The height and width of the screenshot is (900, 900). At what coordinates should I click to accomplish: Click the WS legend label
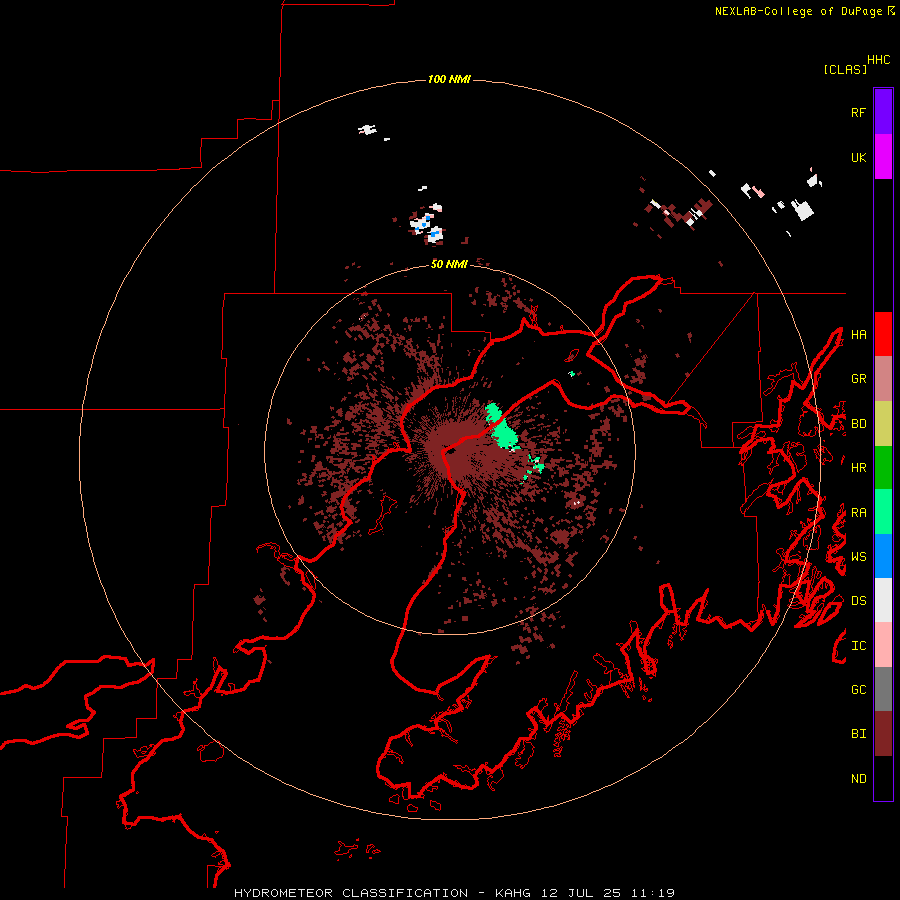[x=858, y=557]
